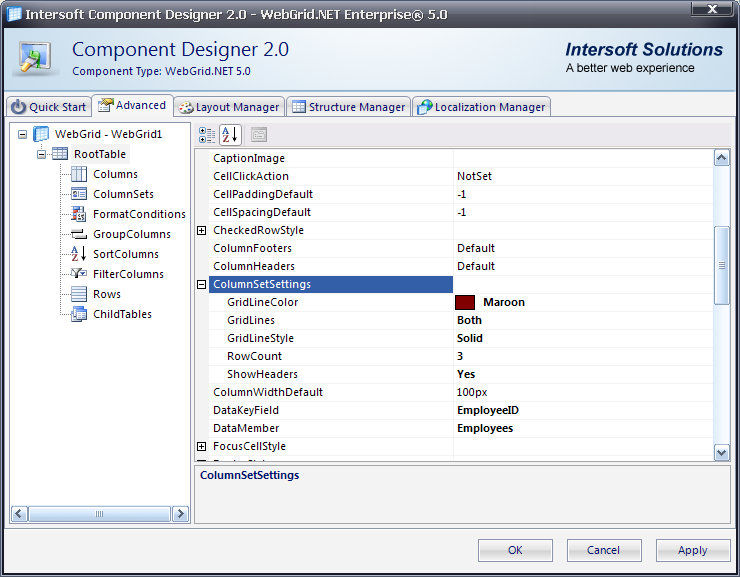The width and height of the screenshot is (740, 577).
Task: Expand the CheckedRowStyle property
Action: point(202,230)
